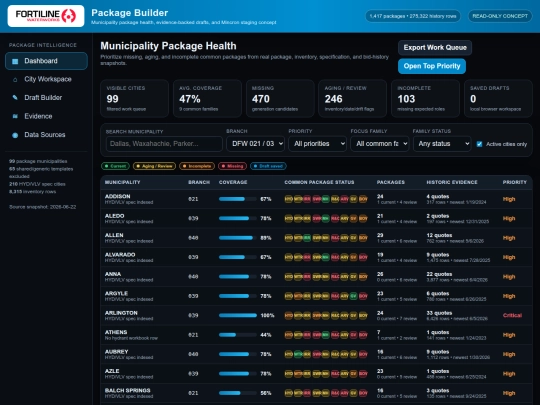Viewport: 540px width, 405px height.
Task: Open the All priorities dropdown
Action: tap(317, 144)
